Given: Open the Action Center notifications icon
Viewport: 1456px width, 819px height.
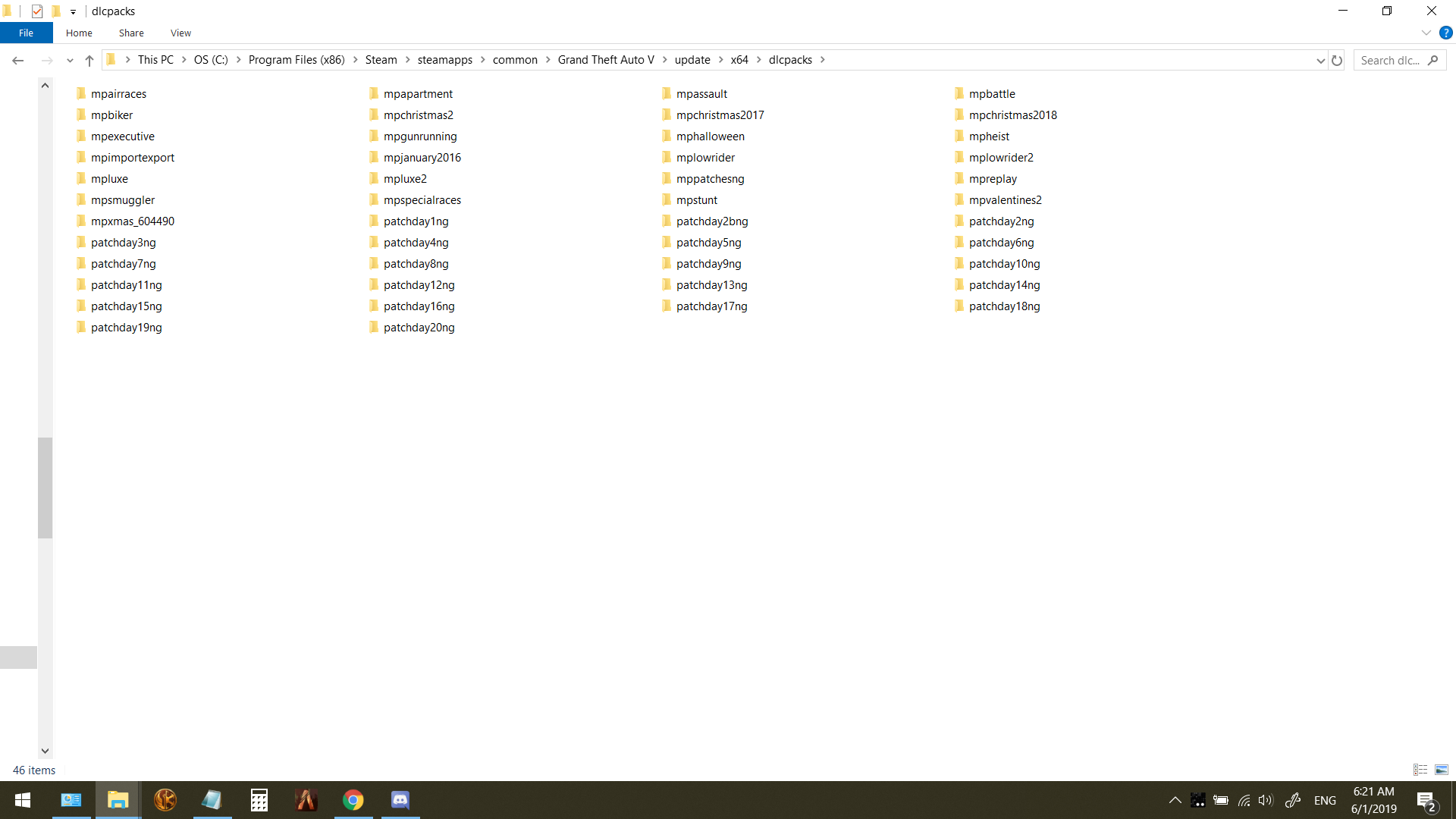Looking at the screenshot, I should [x=1426, y=801].
